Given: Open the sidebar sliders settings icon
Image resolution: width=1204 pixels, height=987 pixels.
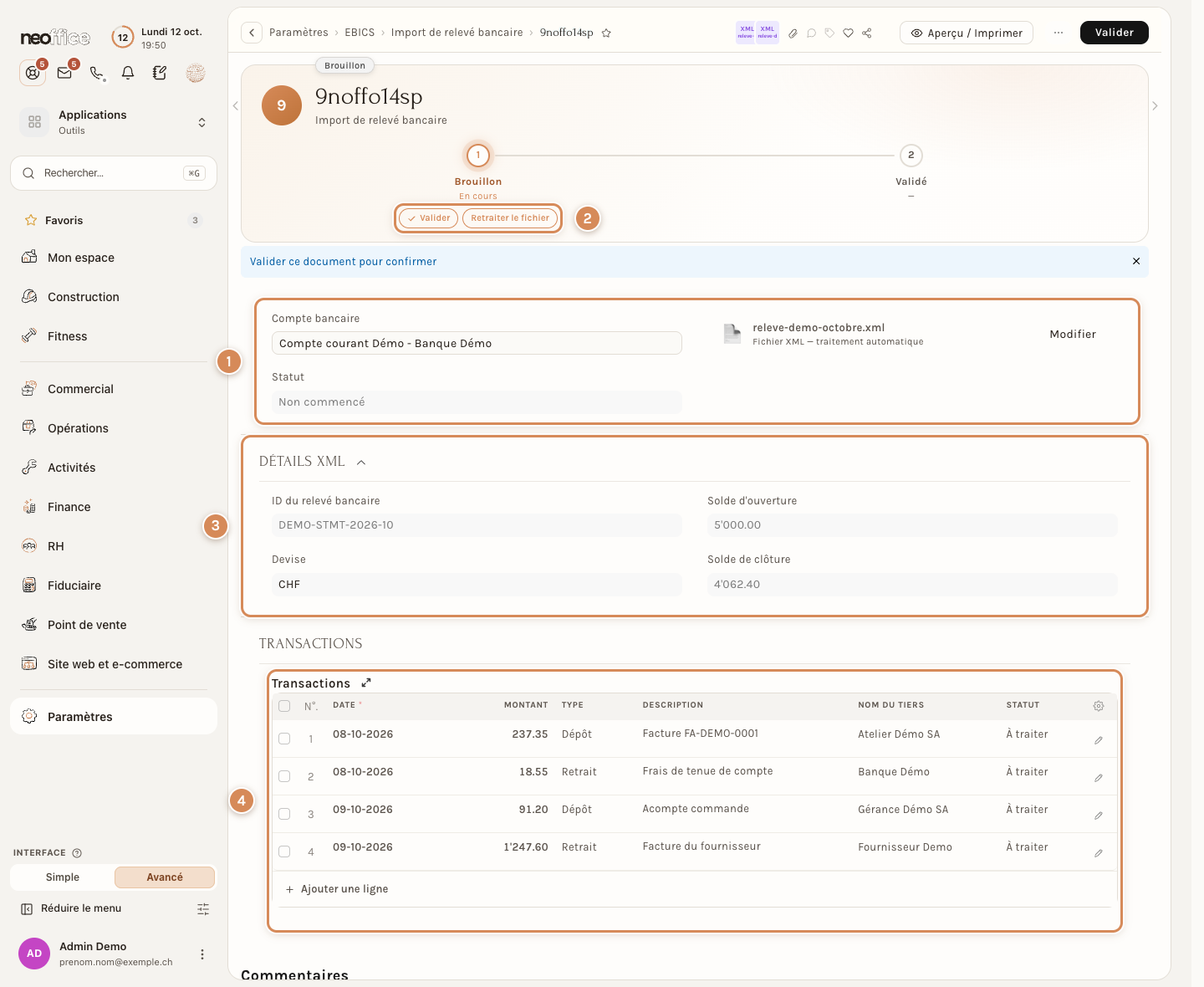Looking at the screenshot, I should 203,909.
